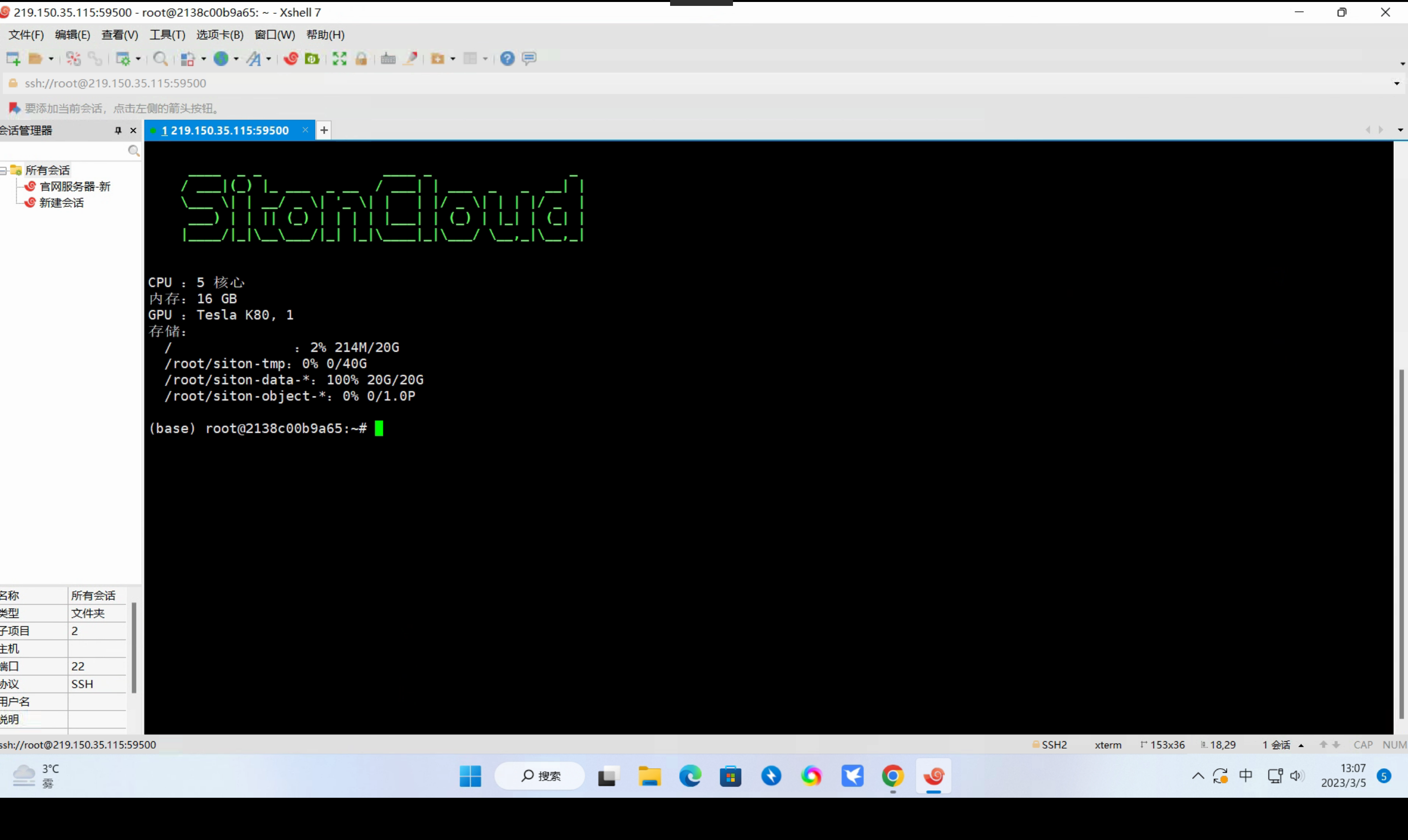This screenshot has width=1408, height=840.
Task: Close the Session Manager panel
Action: pyautogui.click(x=134, y=131)
